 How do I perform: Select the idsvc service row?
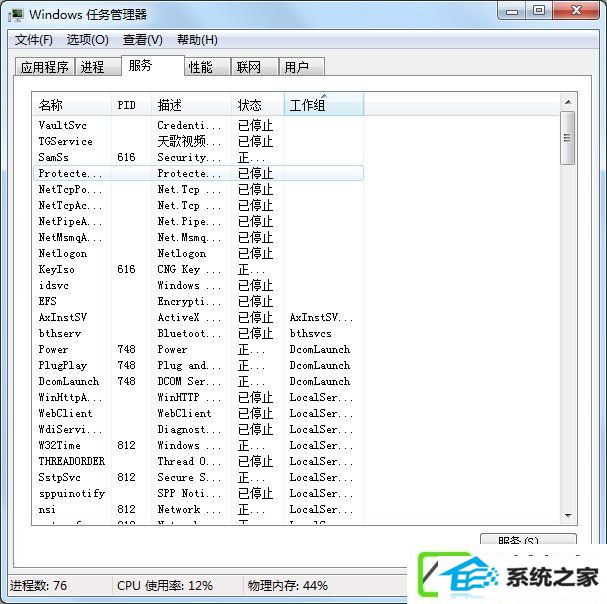[x=198, y=285]
